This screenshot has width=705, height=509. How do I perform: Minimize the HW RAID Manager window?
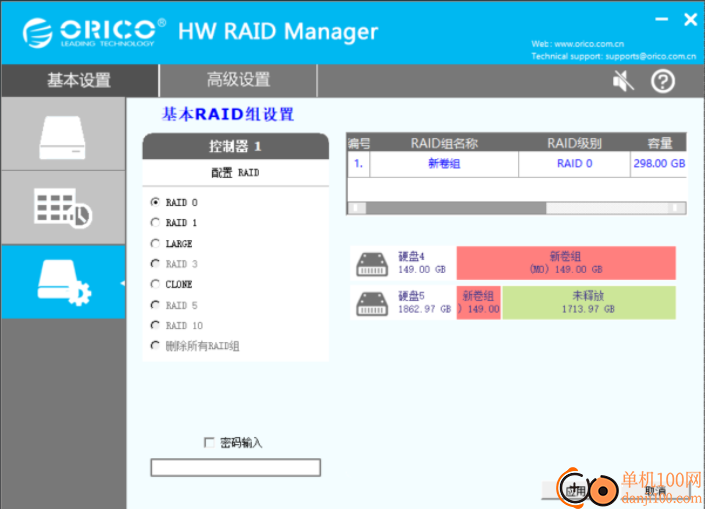coord(661,19)
